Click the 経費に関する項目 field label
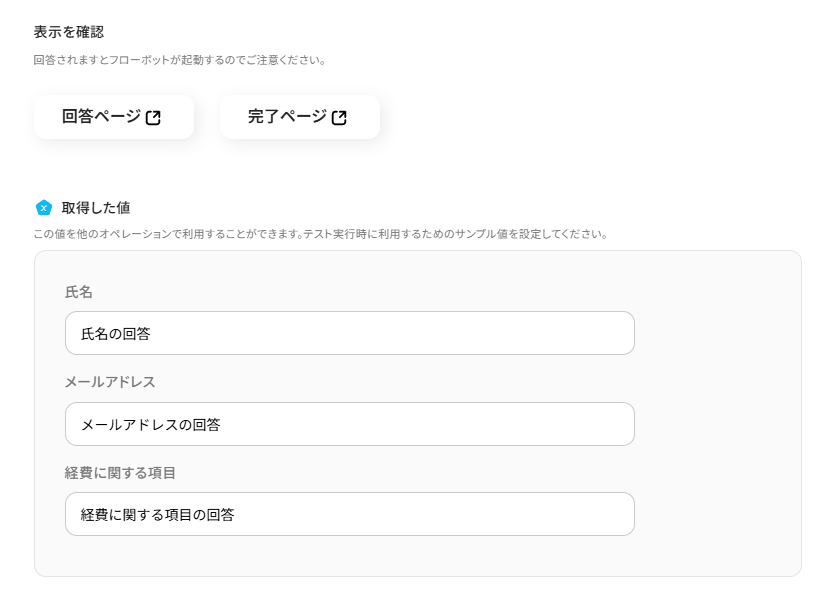The width and height of the screenshot is (833, 604). tap(120, 472)
